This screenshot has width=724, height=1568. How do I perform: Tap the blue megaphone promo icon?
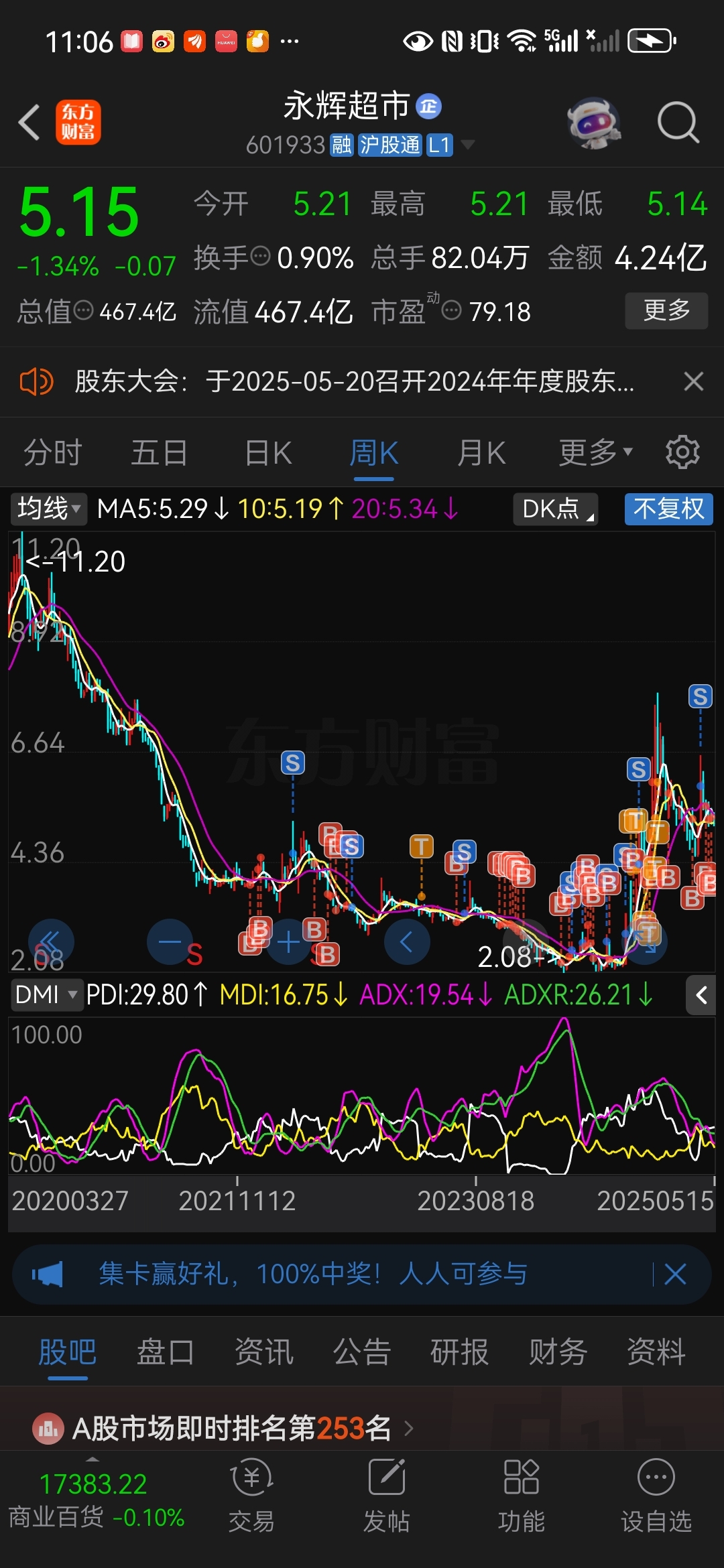[x=48, y=1275]
